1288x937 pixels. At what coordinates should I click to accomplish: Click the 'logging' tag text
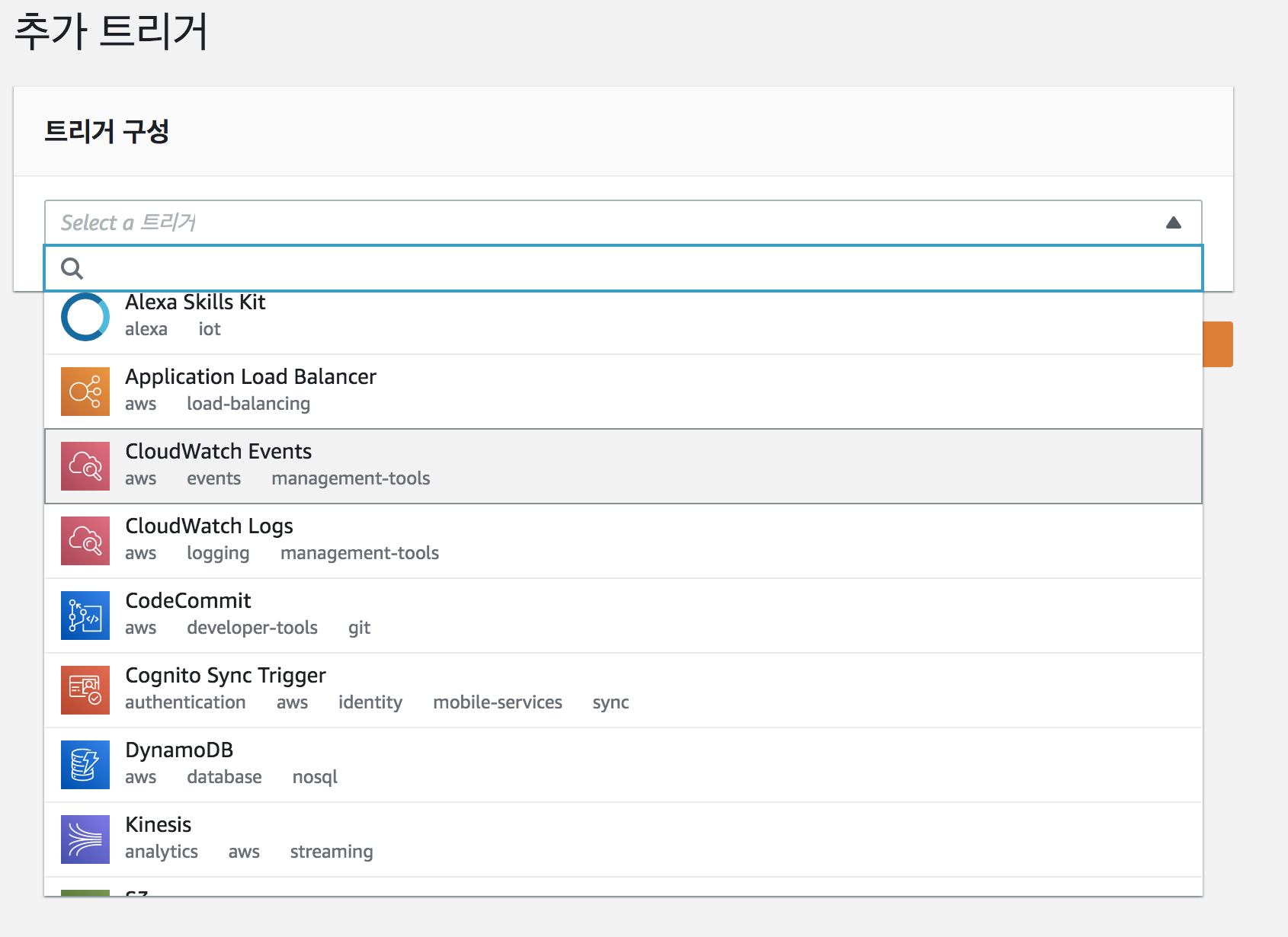(x=218, y=554)
